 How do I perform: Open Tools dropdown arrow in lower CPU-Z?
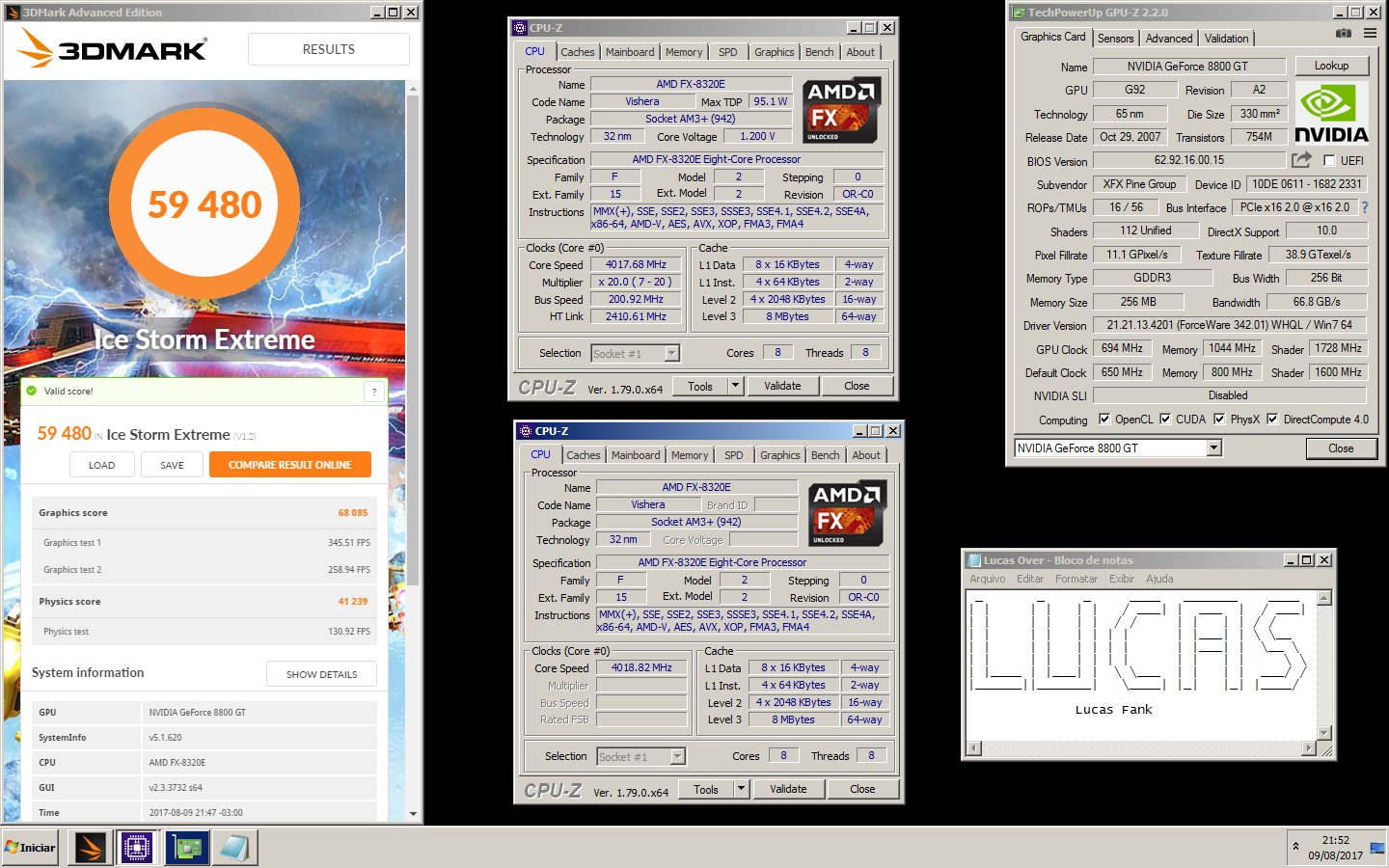[740, 789]
